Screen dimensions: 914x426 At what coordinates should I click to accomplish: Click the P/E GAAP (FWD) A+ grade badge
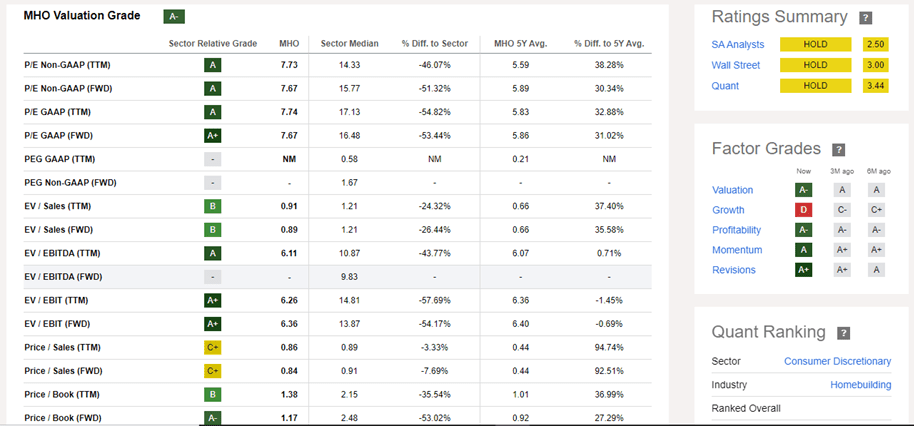(x=212, y=135)
